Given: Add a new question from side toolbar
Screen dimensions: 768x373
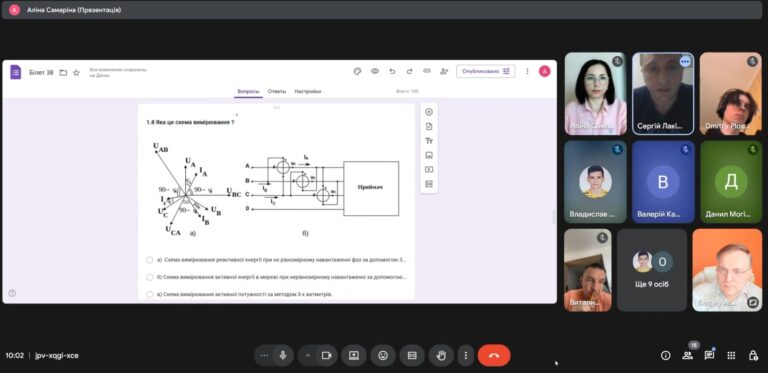Looking at the screenshot, I should point(429,112).
